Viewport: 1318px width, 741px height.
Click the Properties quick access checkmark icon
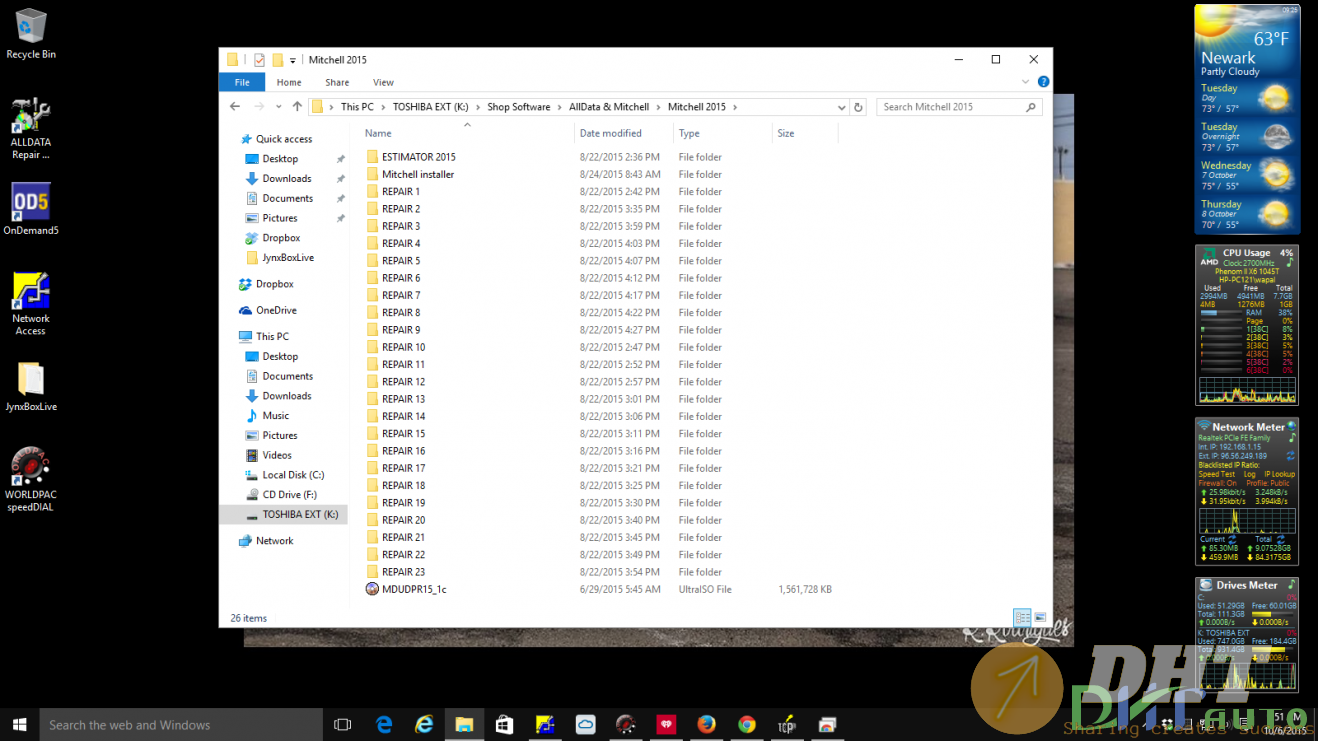point(259,60)
